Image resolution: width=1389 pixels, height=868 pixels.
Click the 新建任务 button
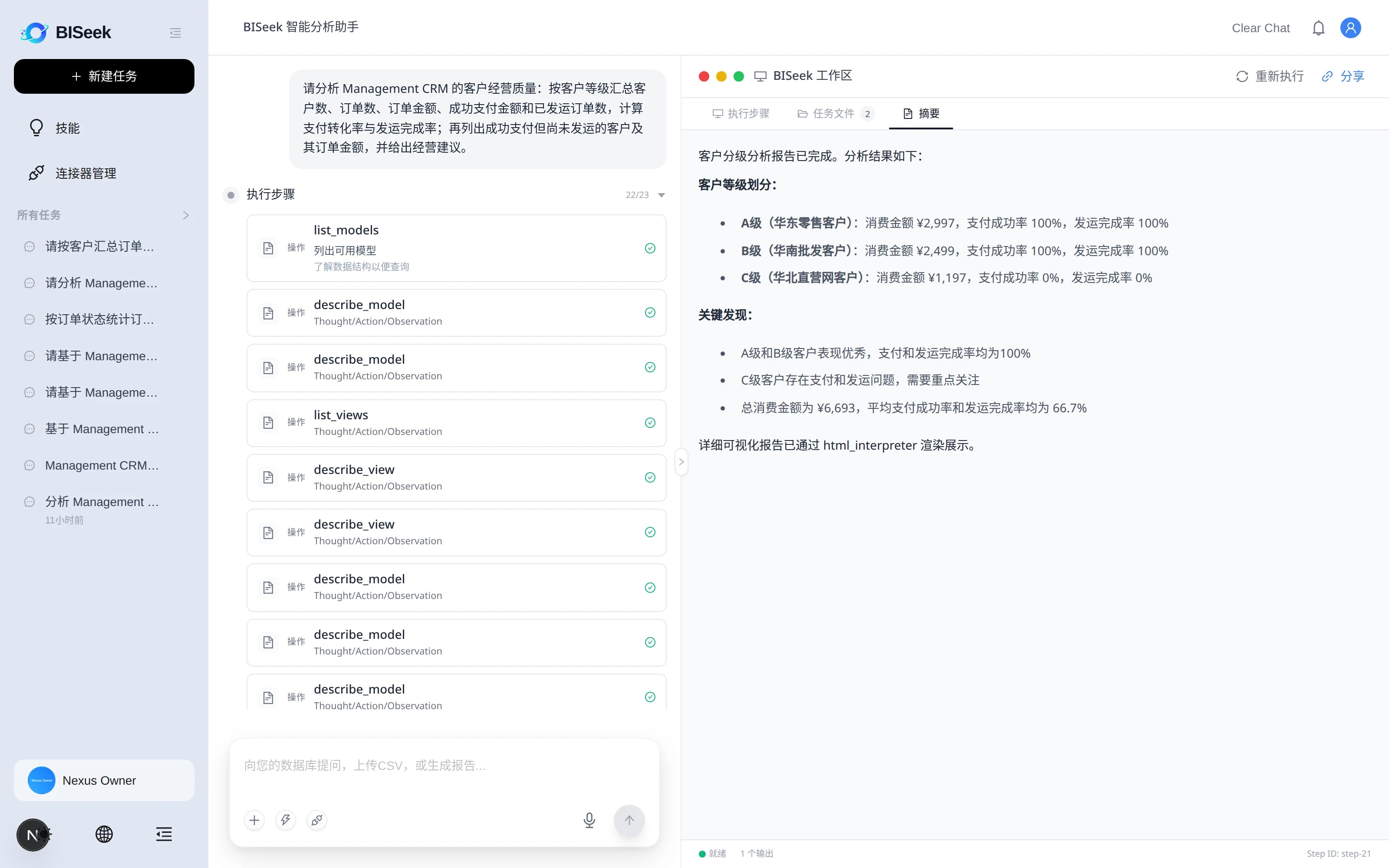(104, 76)
